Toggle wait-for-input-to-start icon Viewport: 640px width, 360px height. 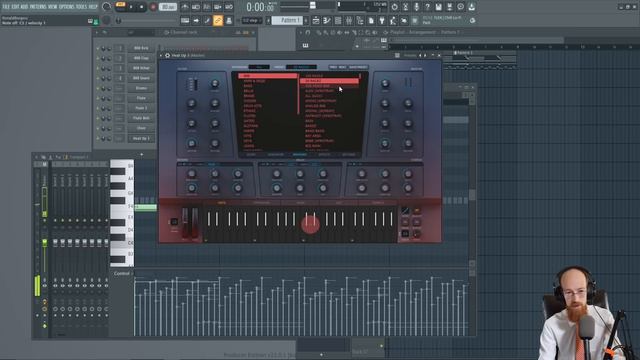tap(196, 7)
